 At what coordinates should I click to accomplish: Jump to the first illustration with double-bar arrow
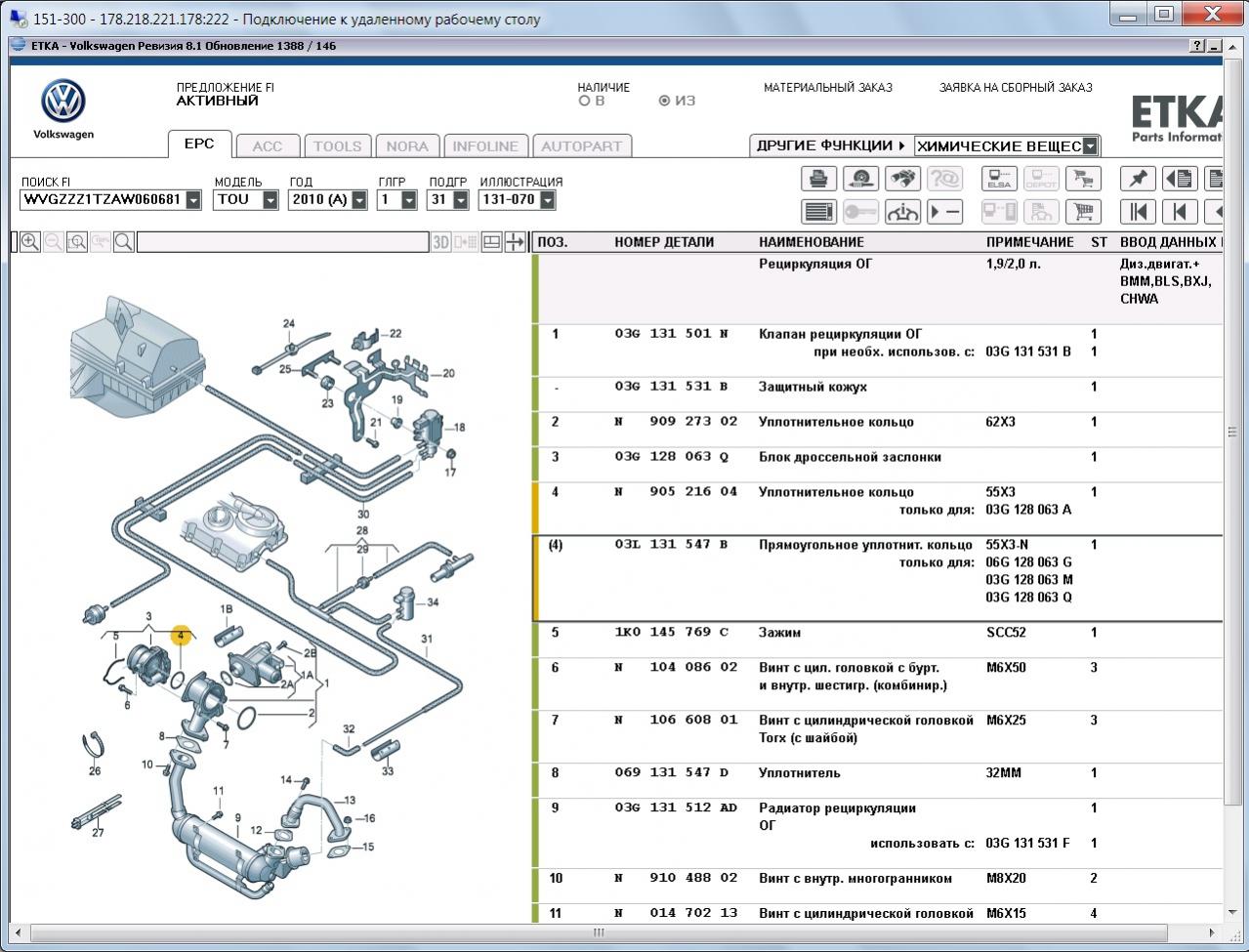1138,211
